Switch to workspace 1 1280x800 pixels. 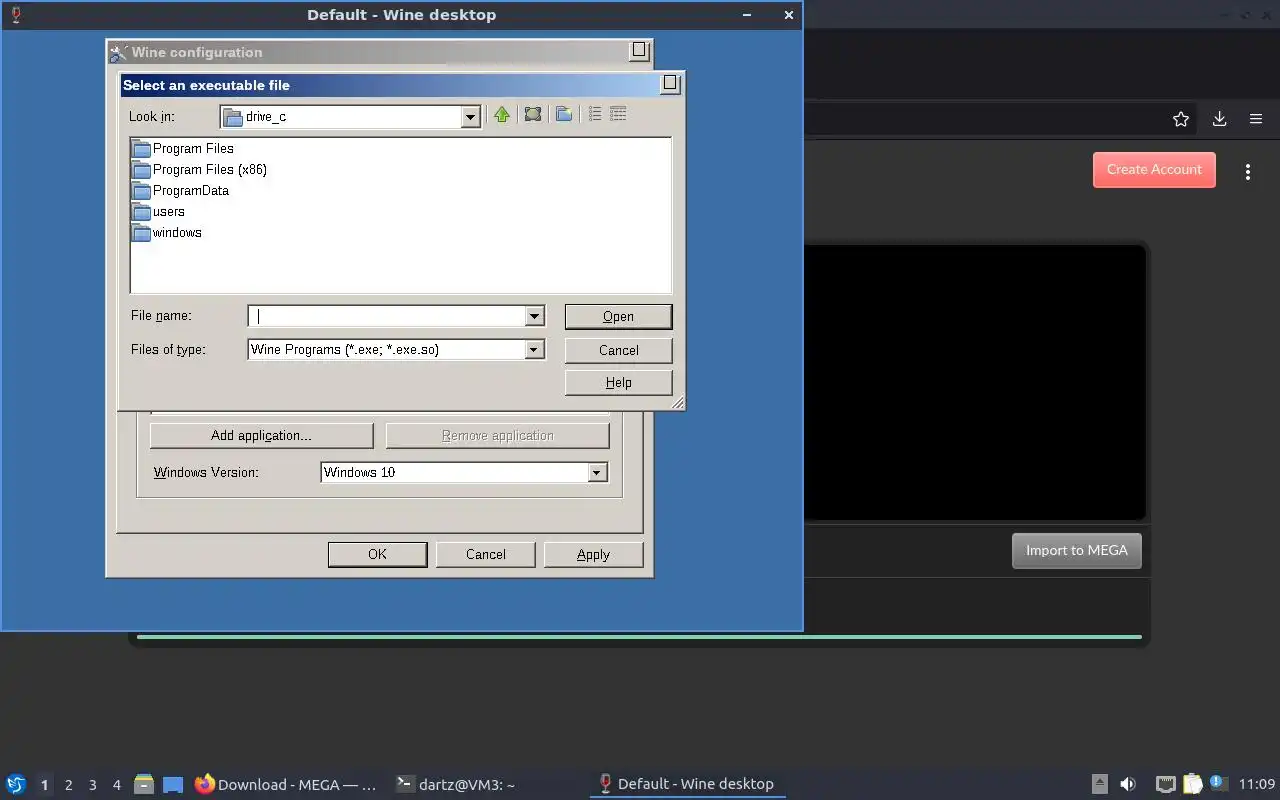point(44,785)
